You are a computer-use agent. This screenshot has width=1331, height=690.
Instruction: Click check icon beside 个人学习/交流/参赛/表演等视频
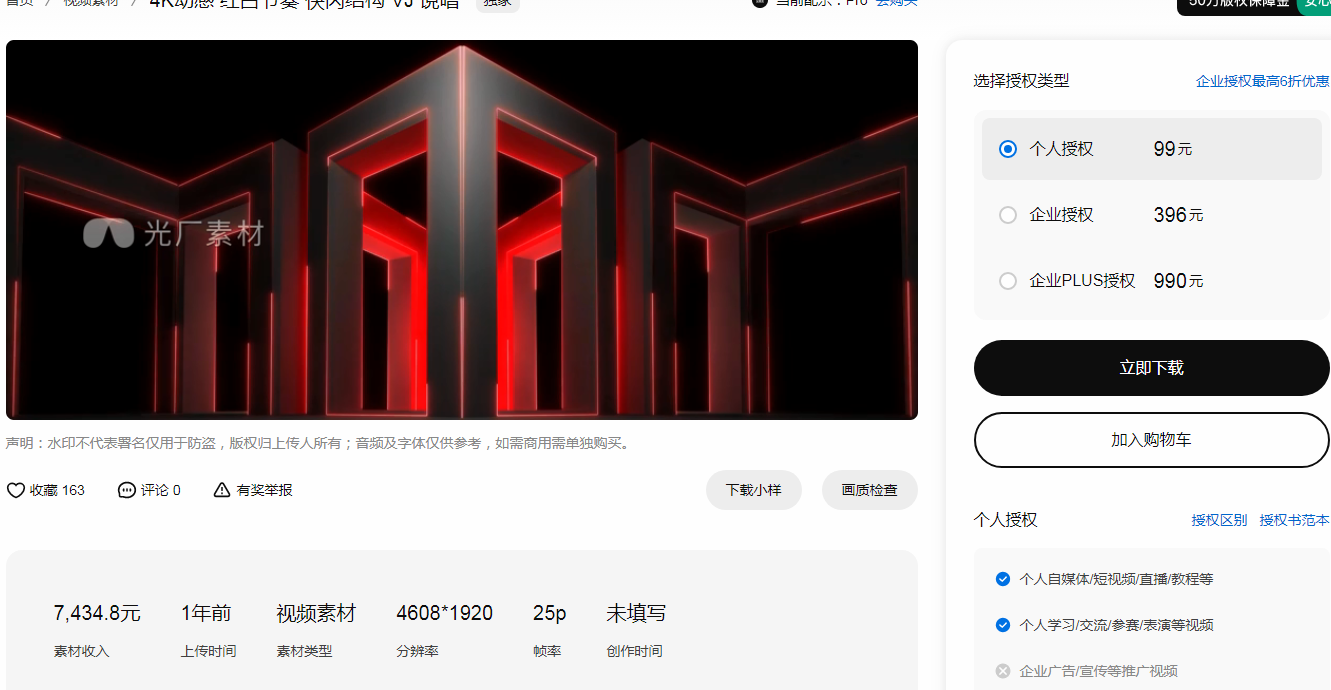[1003, 625]
